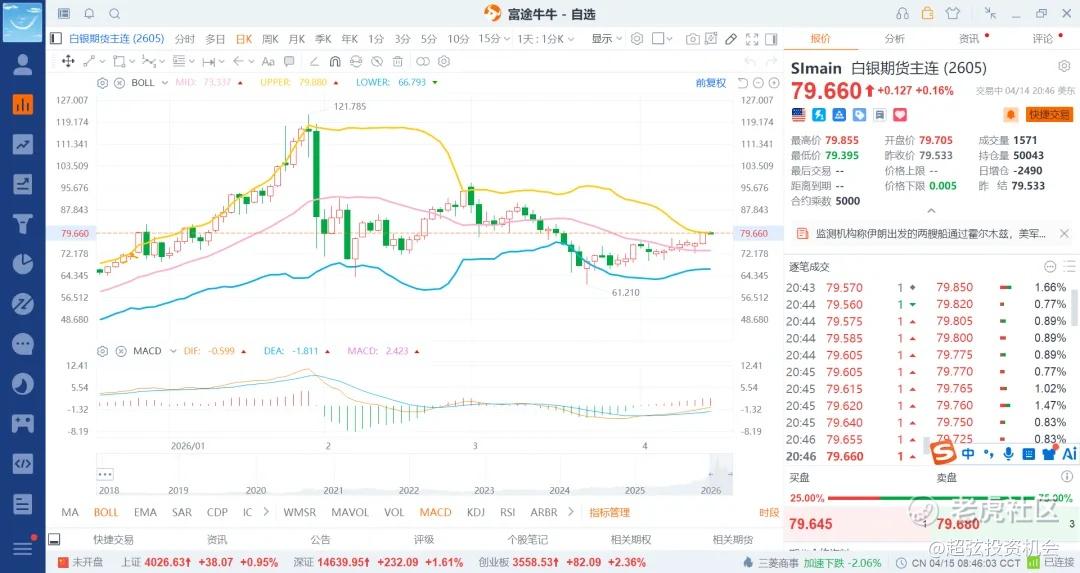Select the magnet snap drawing tool
The image size is (1080, 573).
335,61
